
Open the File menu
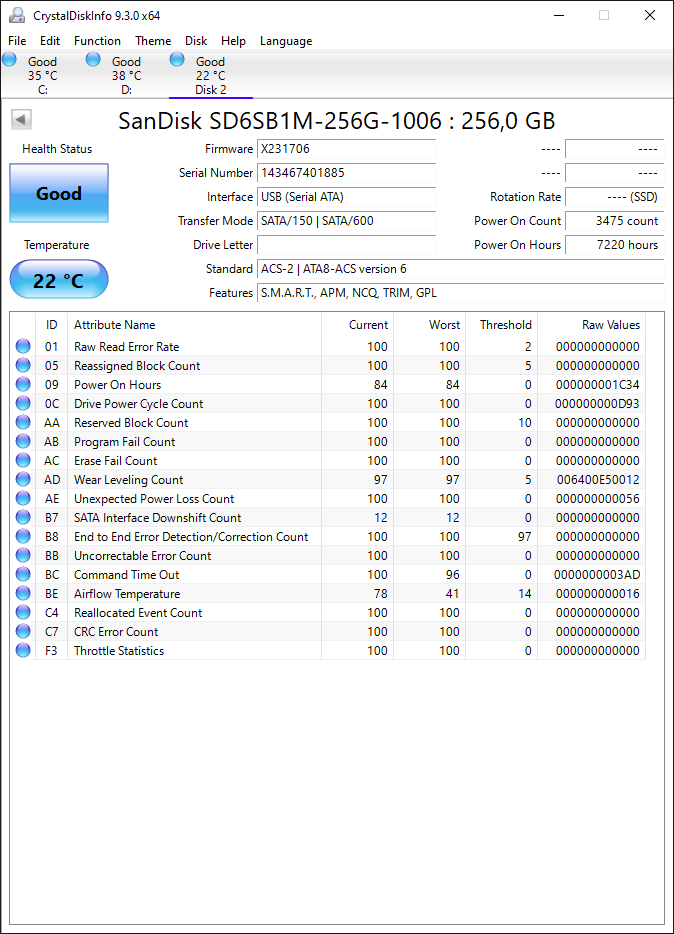pyautogui.click(x=17, y=41)
